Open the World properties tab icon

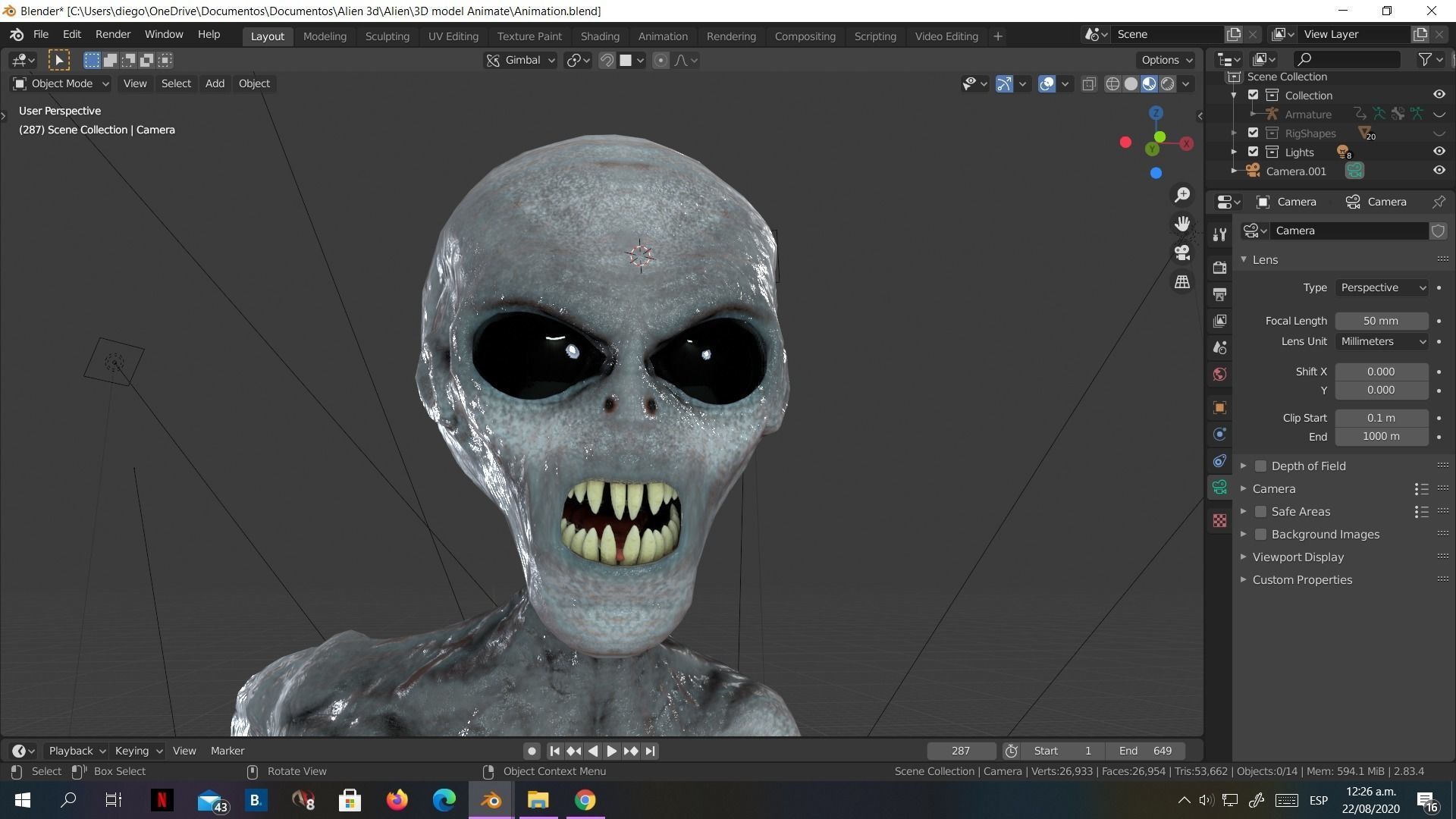tap(1219, 375)
